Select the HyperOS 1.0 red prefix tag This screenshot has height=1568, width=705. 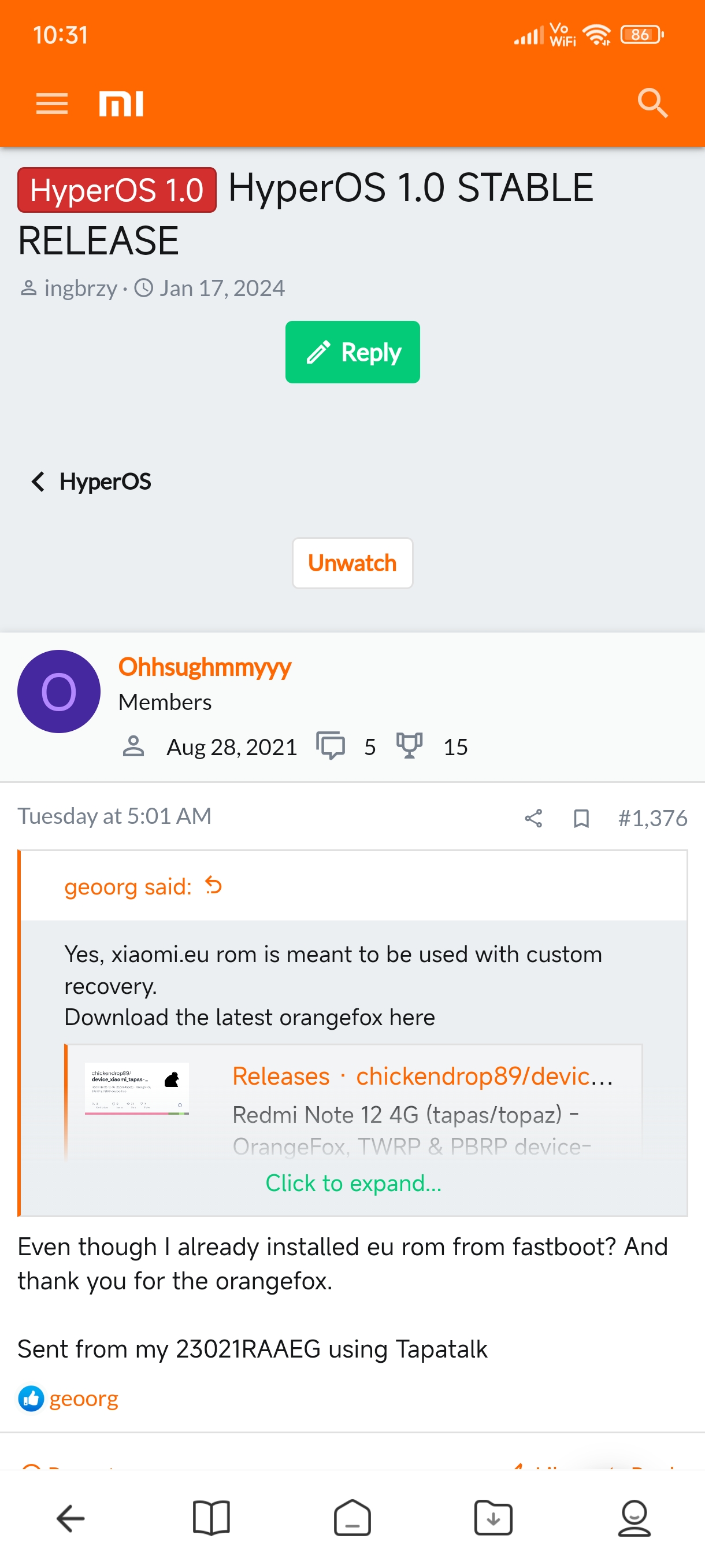click(117, 190)
